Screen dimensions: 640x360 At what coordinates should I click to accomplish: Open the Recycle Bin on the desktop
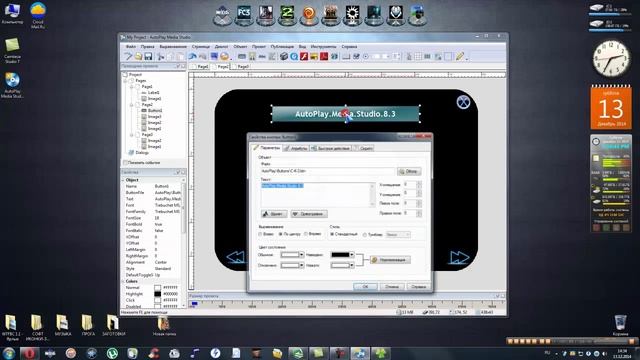point(620,325)
